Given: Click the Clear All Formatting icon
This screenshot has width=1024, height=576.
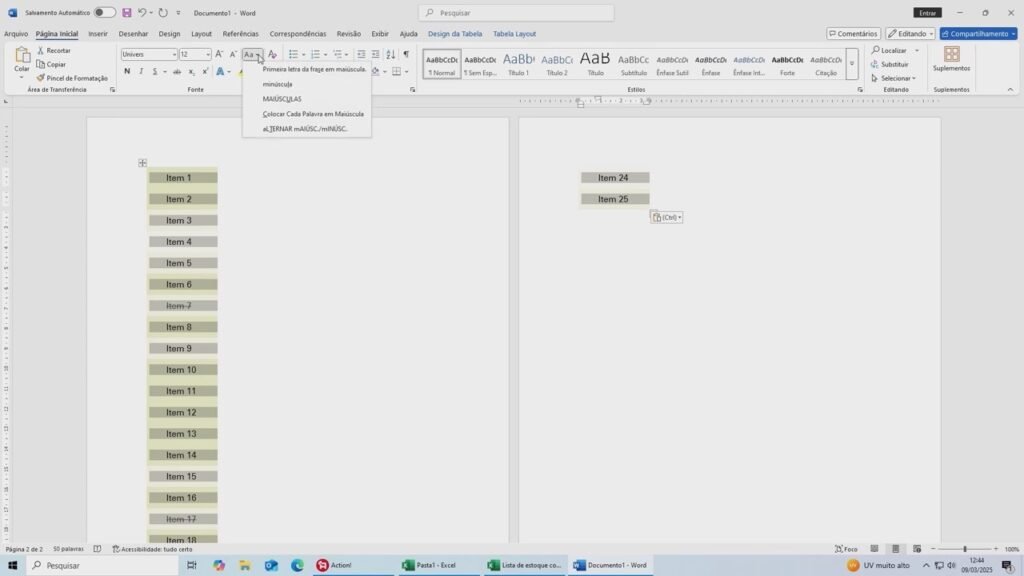Looking at the screenshot, I should [x=272, y=55].
